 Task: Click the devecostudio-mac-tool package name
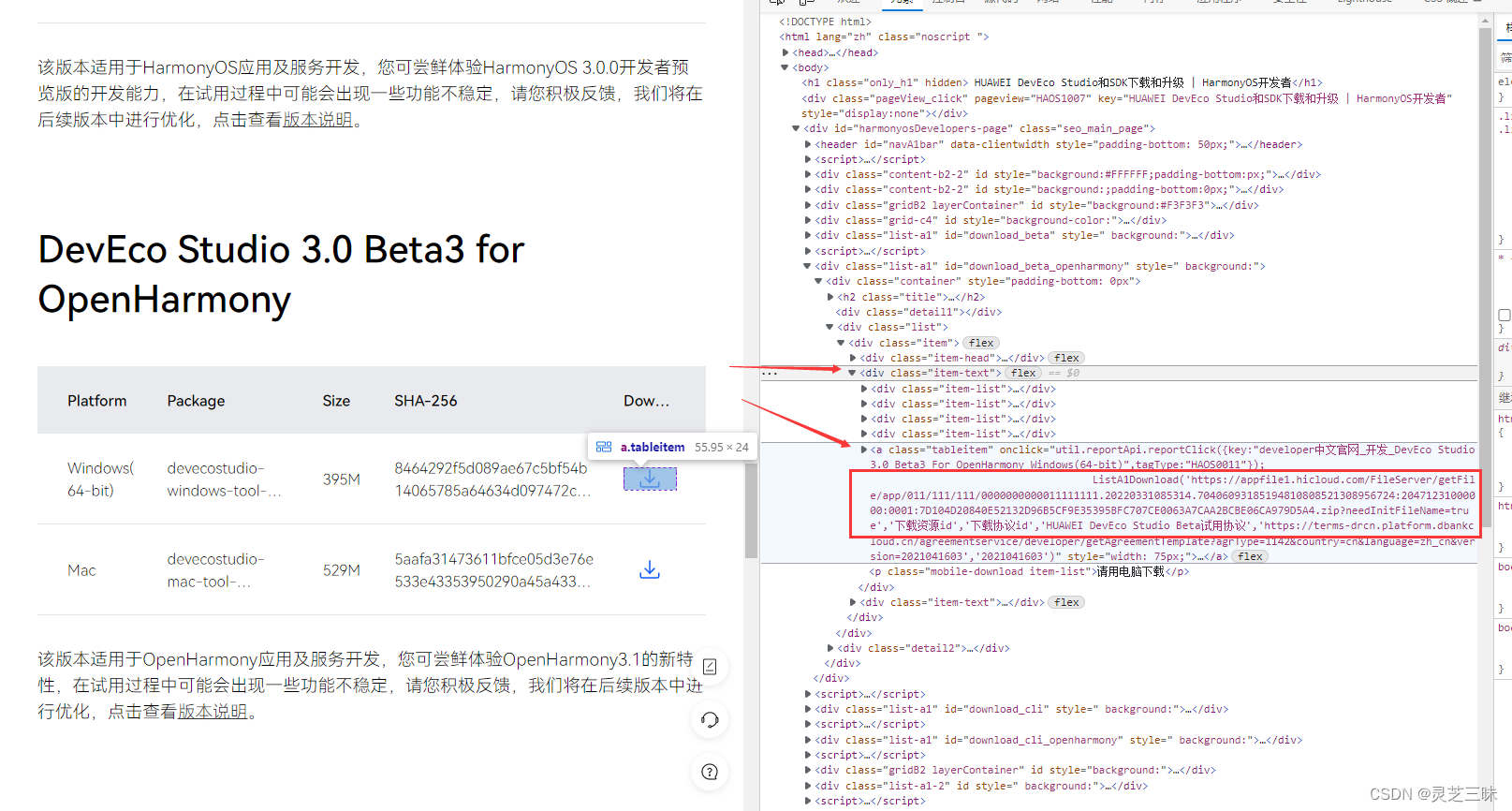click(x=216, y=569)
